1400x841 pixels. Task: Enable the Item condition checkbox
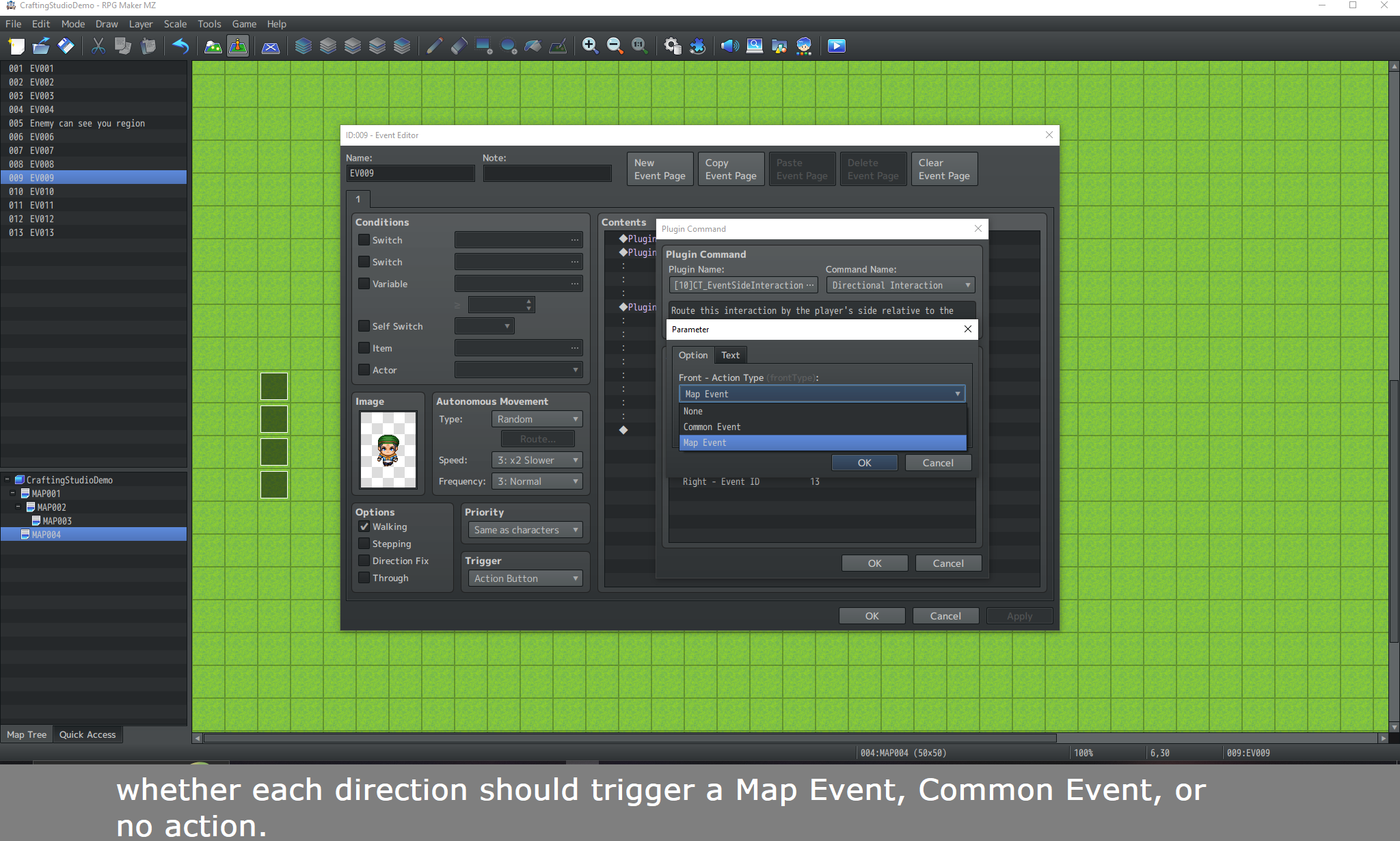pyautogui.click(x=364, y=348)
